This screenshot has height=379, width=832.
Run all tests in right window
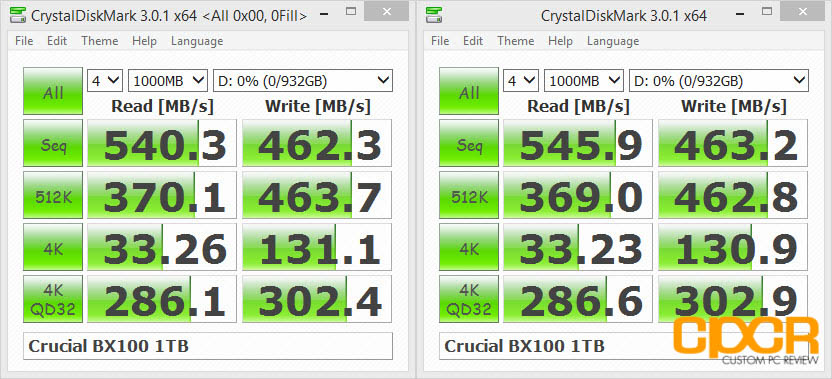point(469,91)
